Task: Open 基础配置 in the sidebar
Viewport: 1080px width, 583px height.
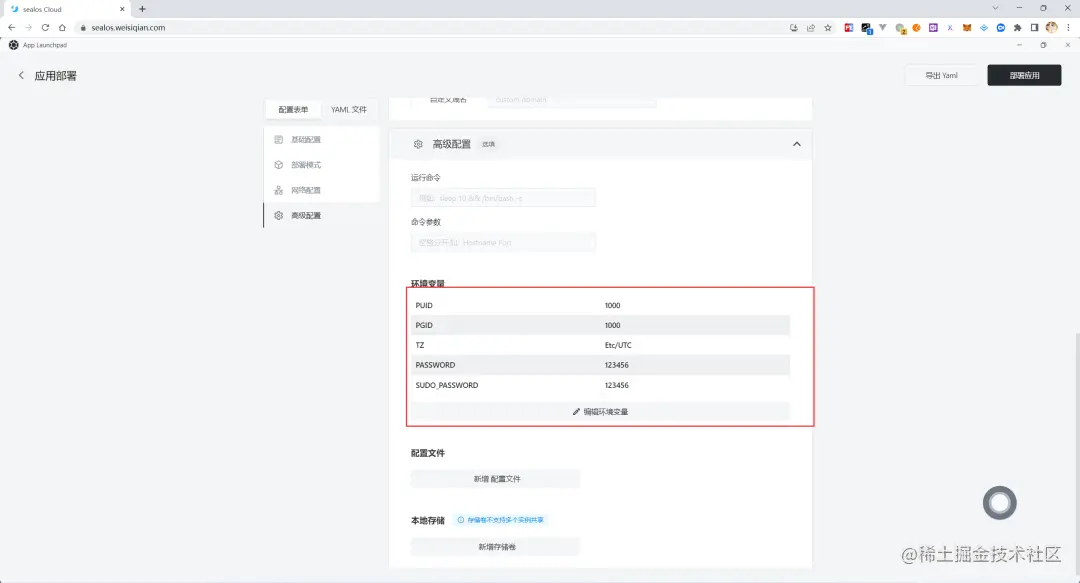Action: coord(322,139)
